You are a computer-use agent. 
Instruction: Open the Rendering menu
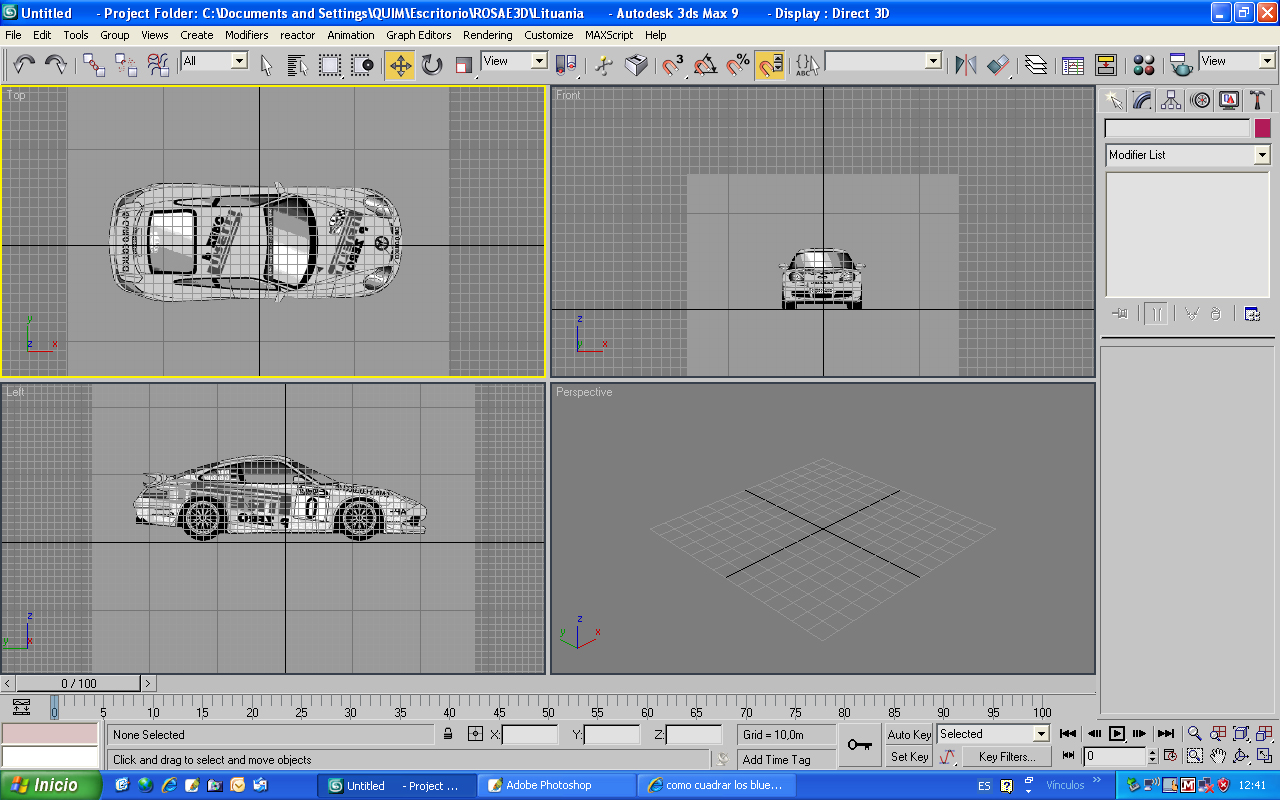[487, 35]
